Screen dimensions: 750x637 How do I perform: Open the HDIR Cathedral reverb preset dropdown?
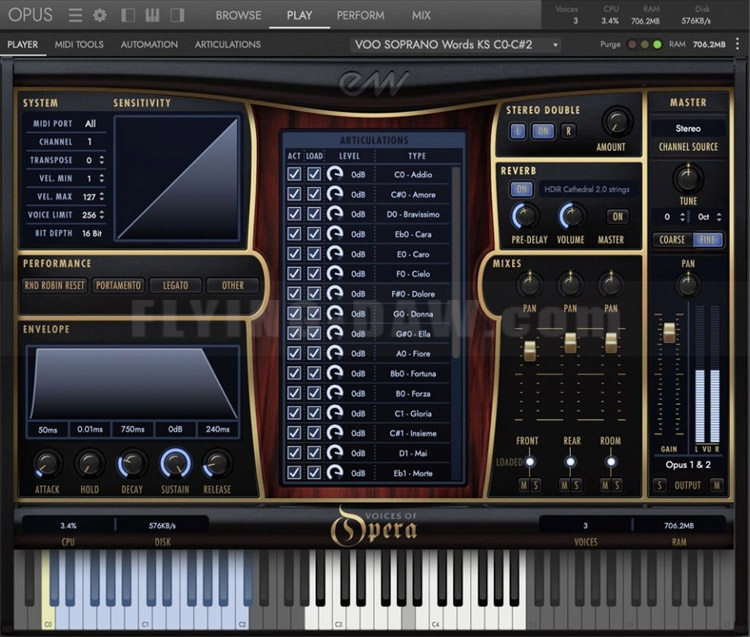pyautogui.click(x=585, y=190)
